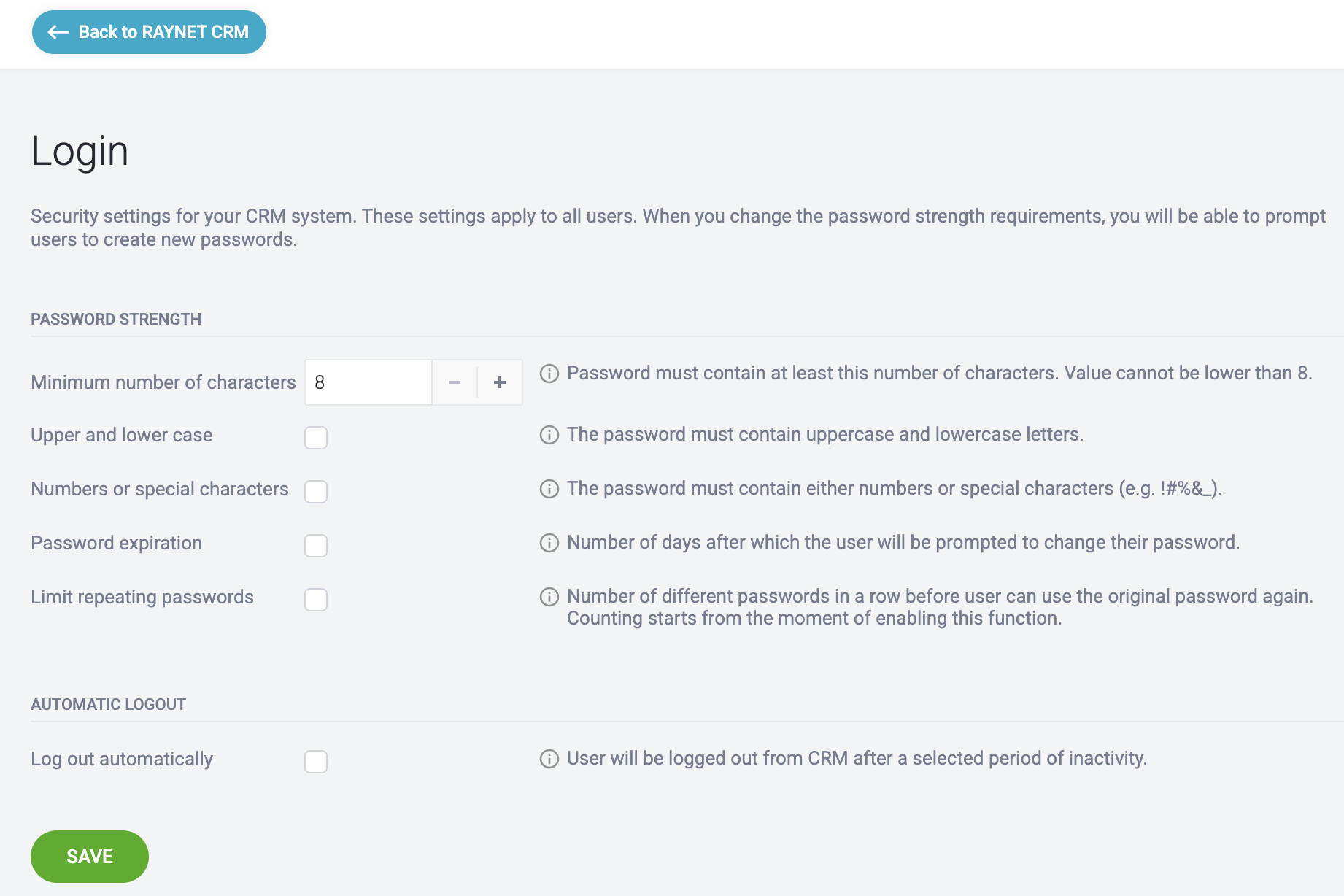The height and width of the screenshot is (896, 1344).
Task: Click the Limit repeating passwords label
Action: pyautogui.click(x=142, y=597)
